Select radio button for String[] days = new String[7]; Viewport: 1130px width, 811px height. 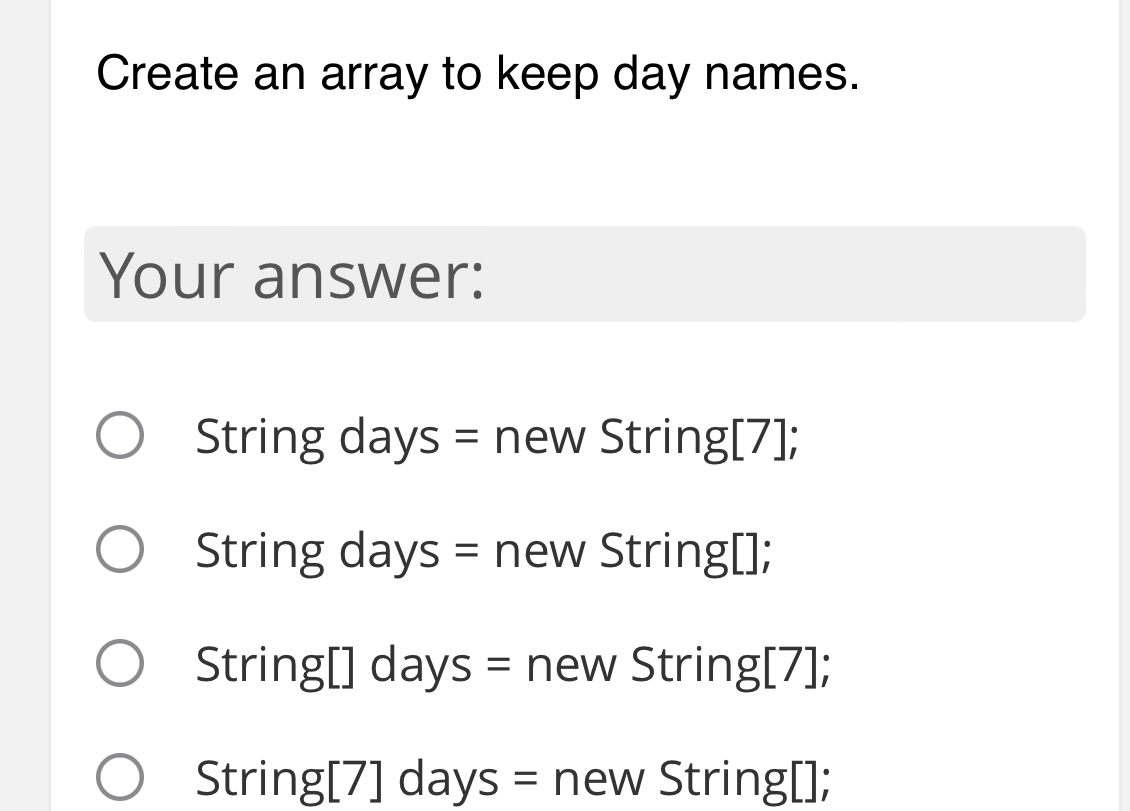tap(120, 662)
